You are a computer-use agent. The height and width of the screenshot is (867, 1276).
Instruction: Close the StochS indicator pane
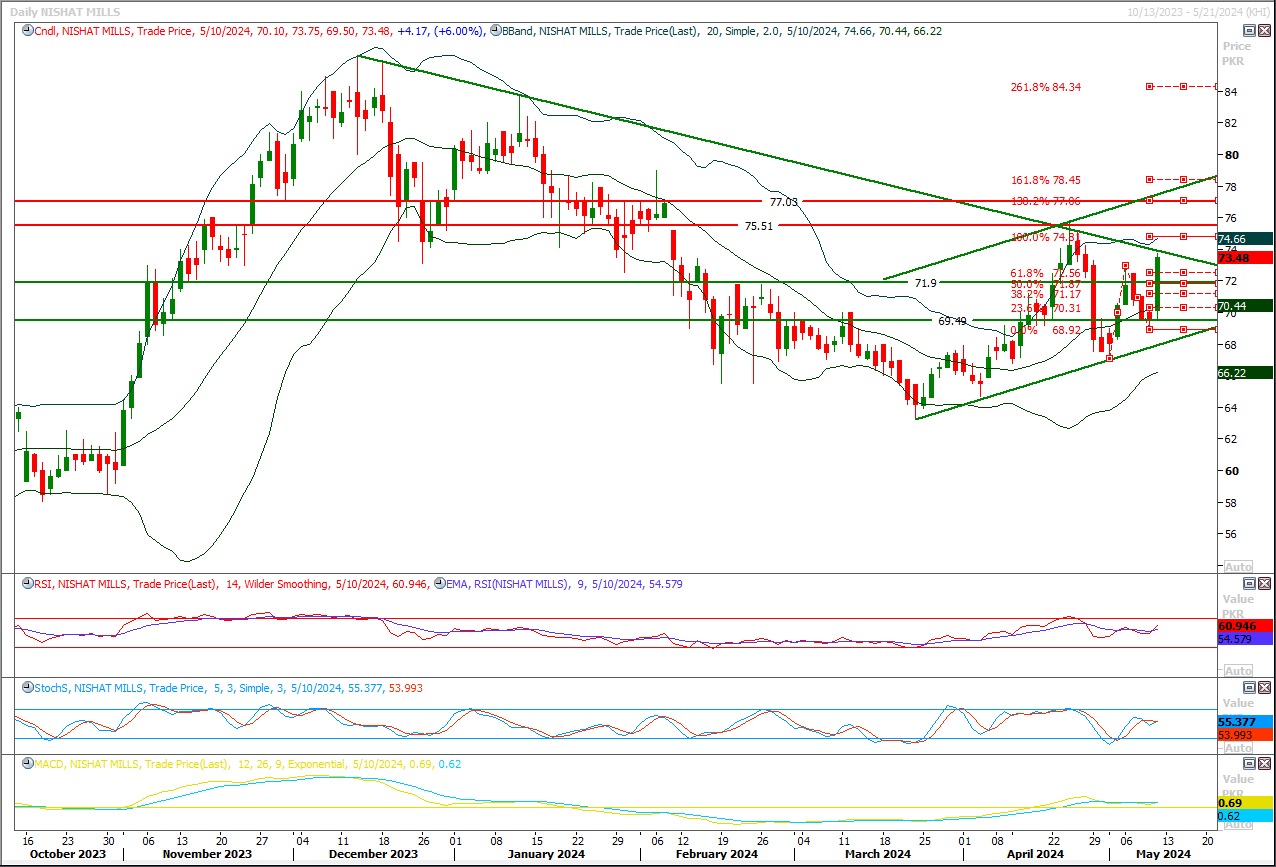[1262, 687]
